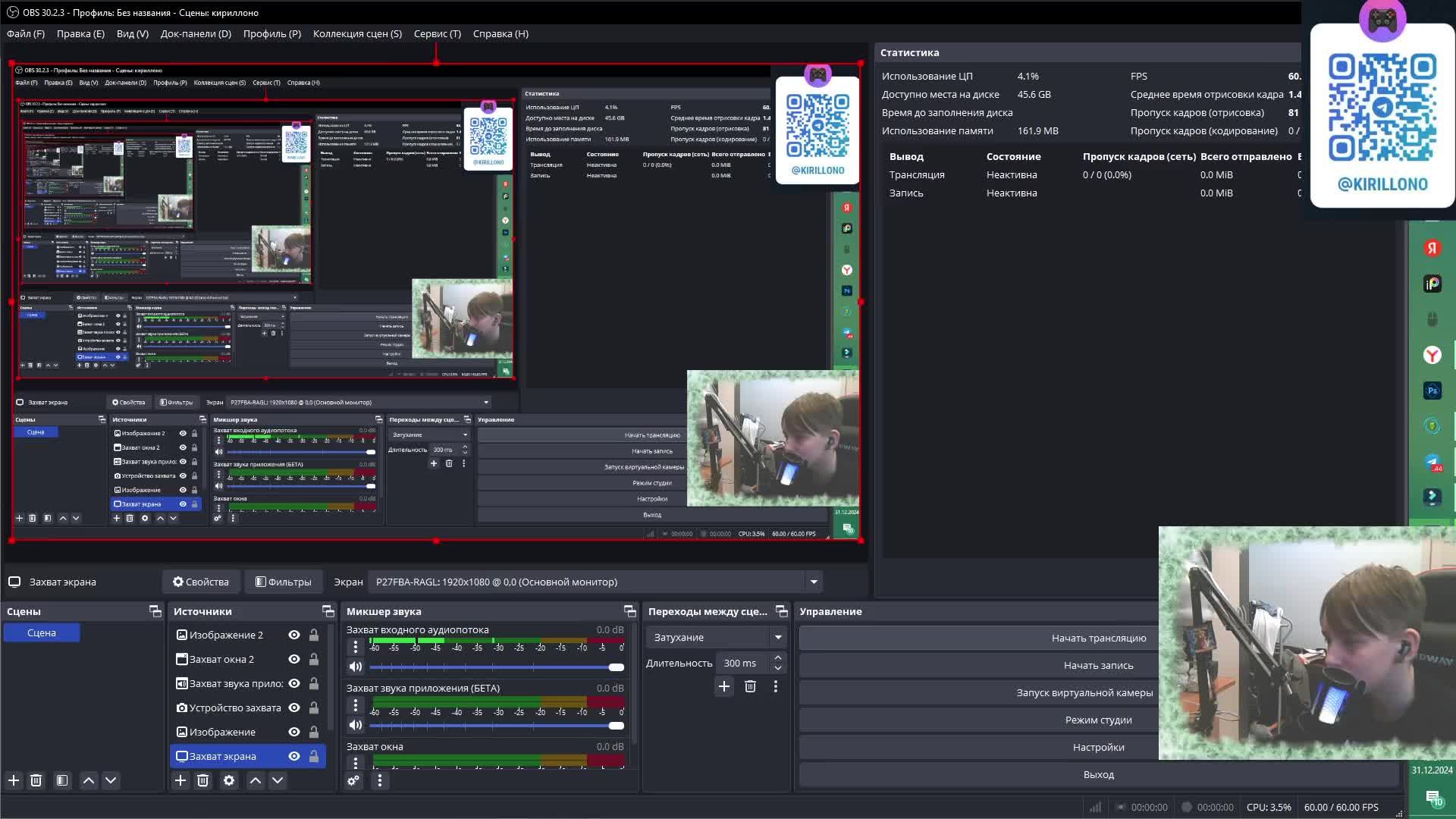Add new scene with plus icon
The width and height of the screenshot is (1456, 819).
coord(14,780)
